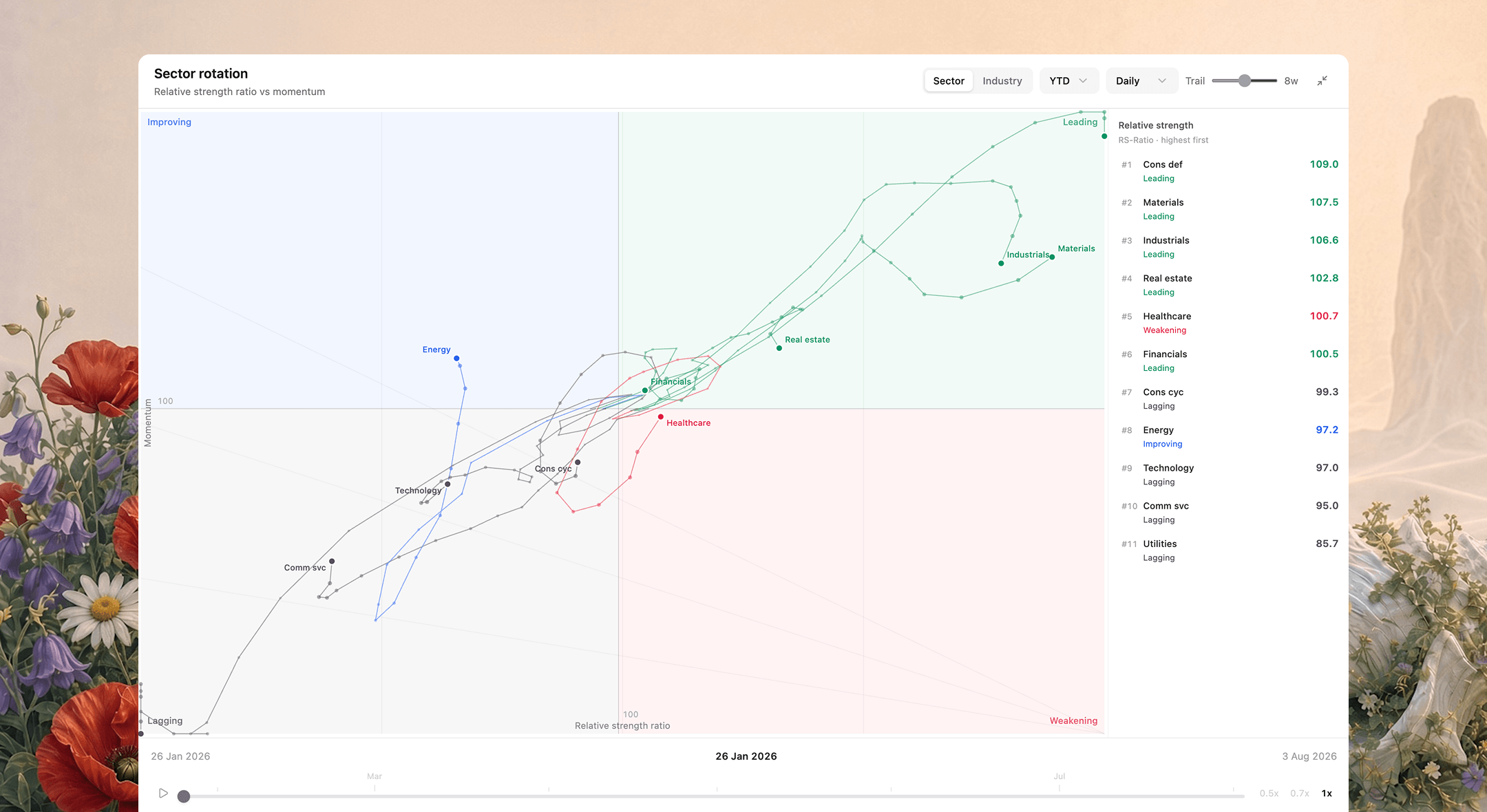Click the Healthcare point on the chart
Viewport: 1487px width, 812px height.
pos(661,417)
